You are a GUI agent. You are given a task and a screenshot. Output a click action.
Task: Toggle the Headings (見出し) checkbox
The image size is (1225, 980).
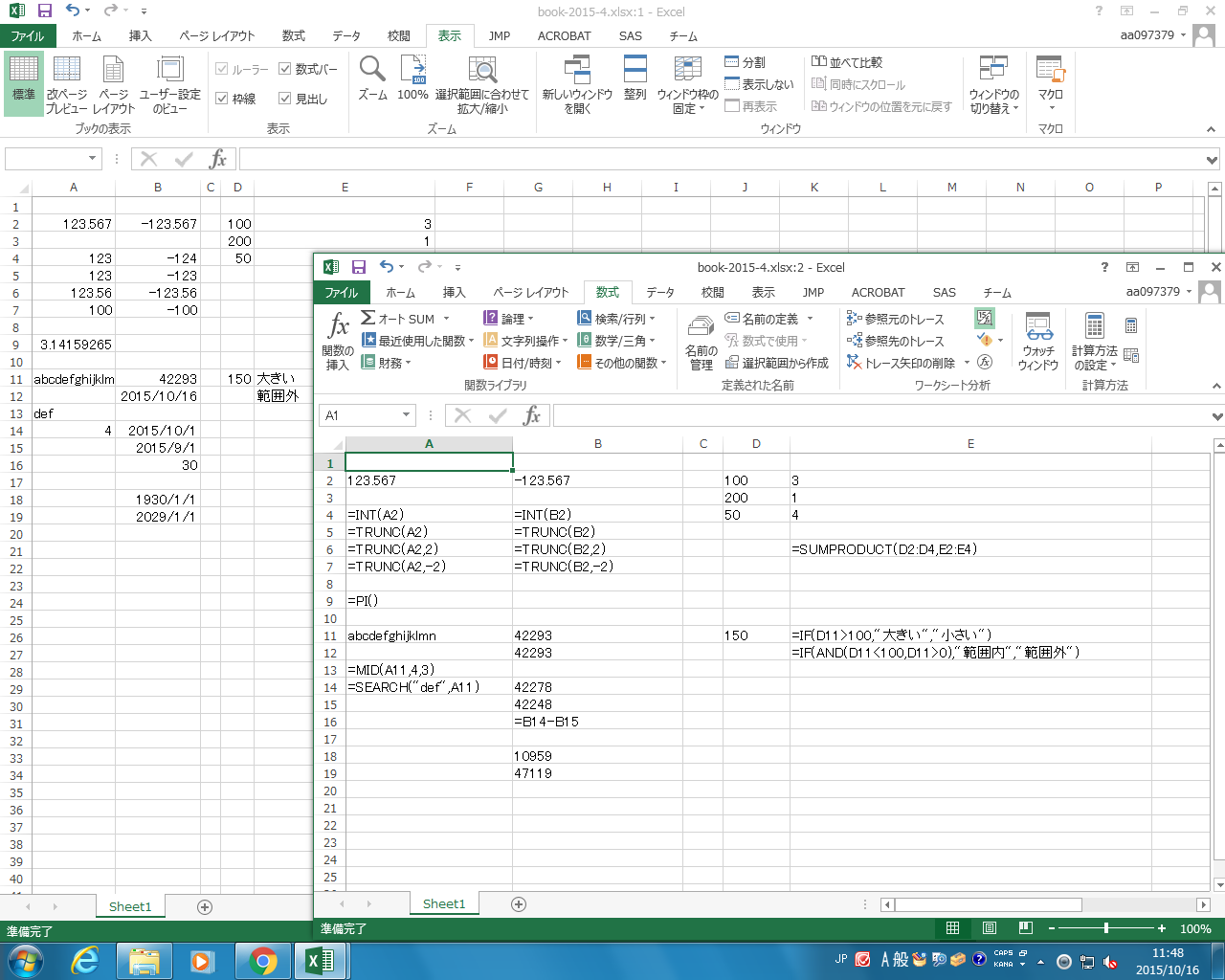point(285,99)
